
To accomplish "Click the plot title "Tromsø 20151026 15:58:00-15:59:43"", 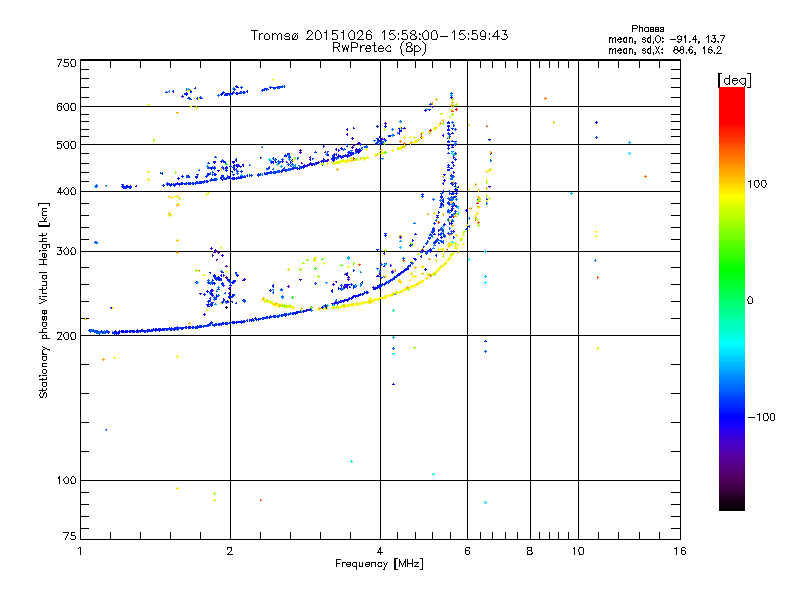I will click(x=379, y=35).
